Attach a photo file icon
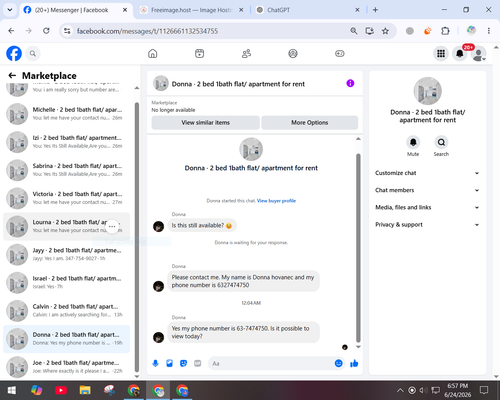This screenshot has width=500, height=400. [170, 363]
